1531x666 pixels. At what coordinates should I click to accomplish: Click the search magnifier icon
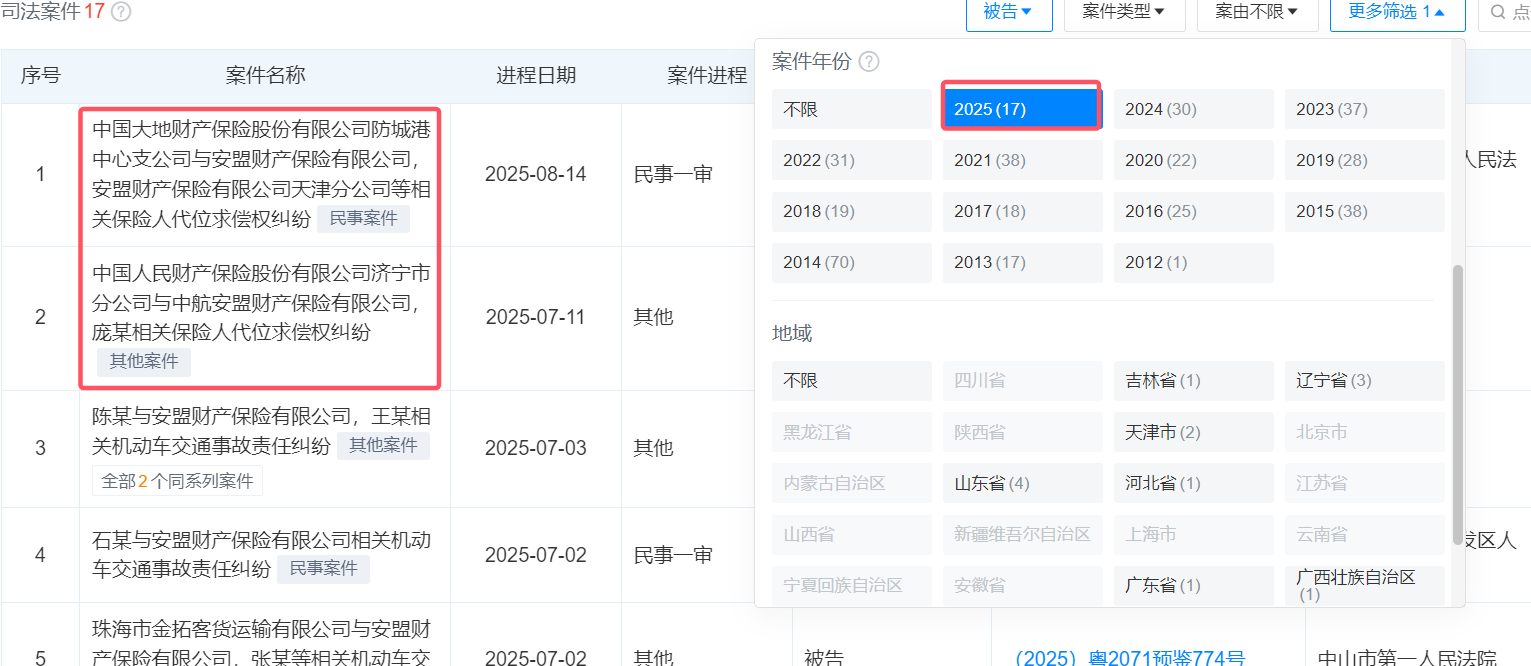coord(1497,12)
